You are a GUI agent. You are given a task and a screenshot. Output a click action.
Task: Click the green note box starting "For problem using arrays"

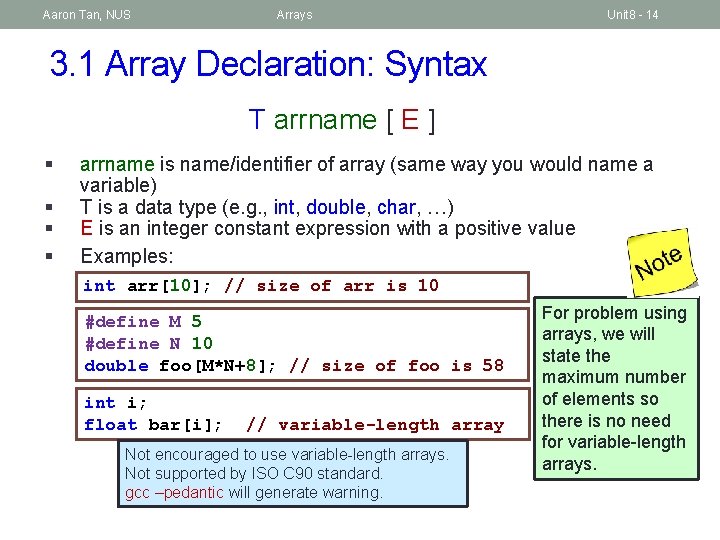(616, 388)
